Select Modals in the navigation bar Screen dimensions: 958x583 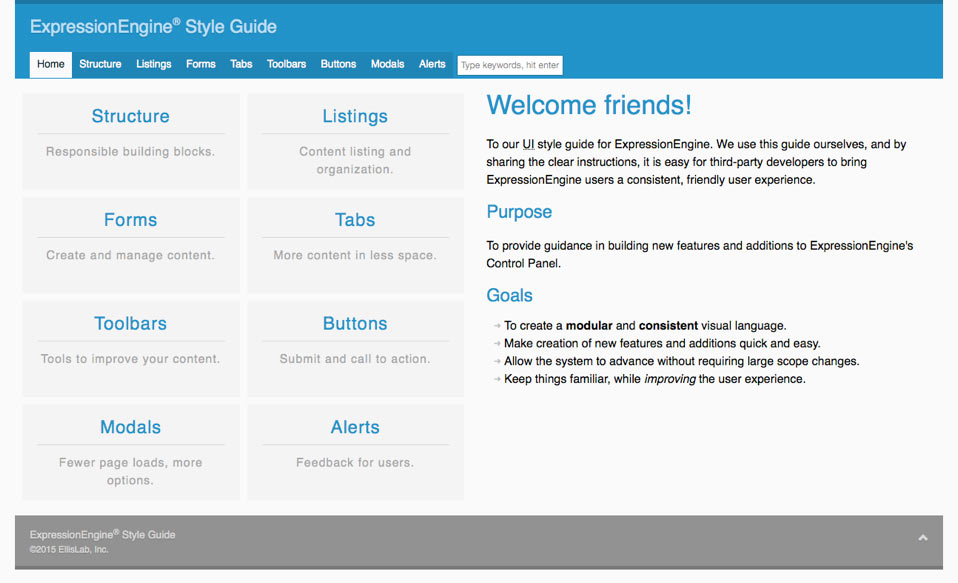point(387,64)
